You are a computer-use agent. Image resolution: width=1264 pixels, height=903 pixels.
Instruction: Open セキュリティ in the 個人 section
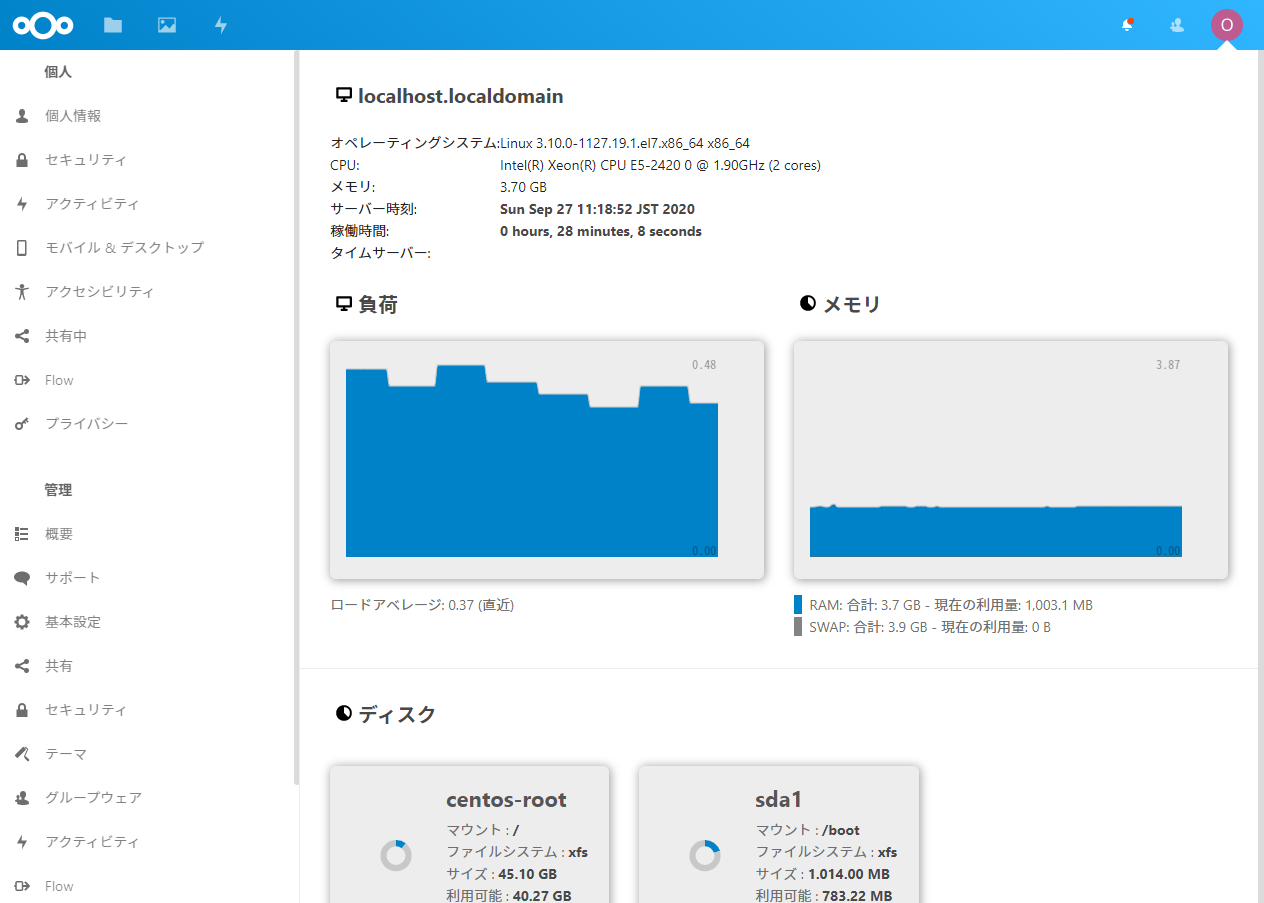click(86, 160)
